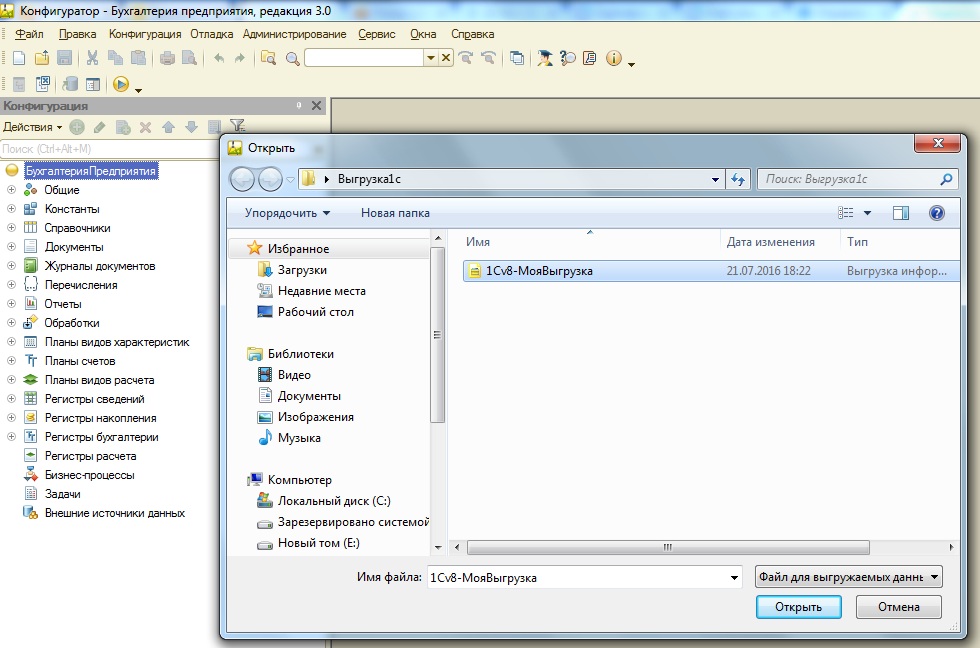Open the view mode dropdown arrow
The width and height of the screenshot is (980, 648).
click(868, 213)
